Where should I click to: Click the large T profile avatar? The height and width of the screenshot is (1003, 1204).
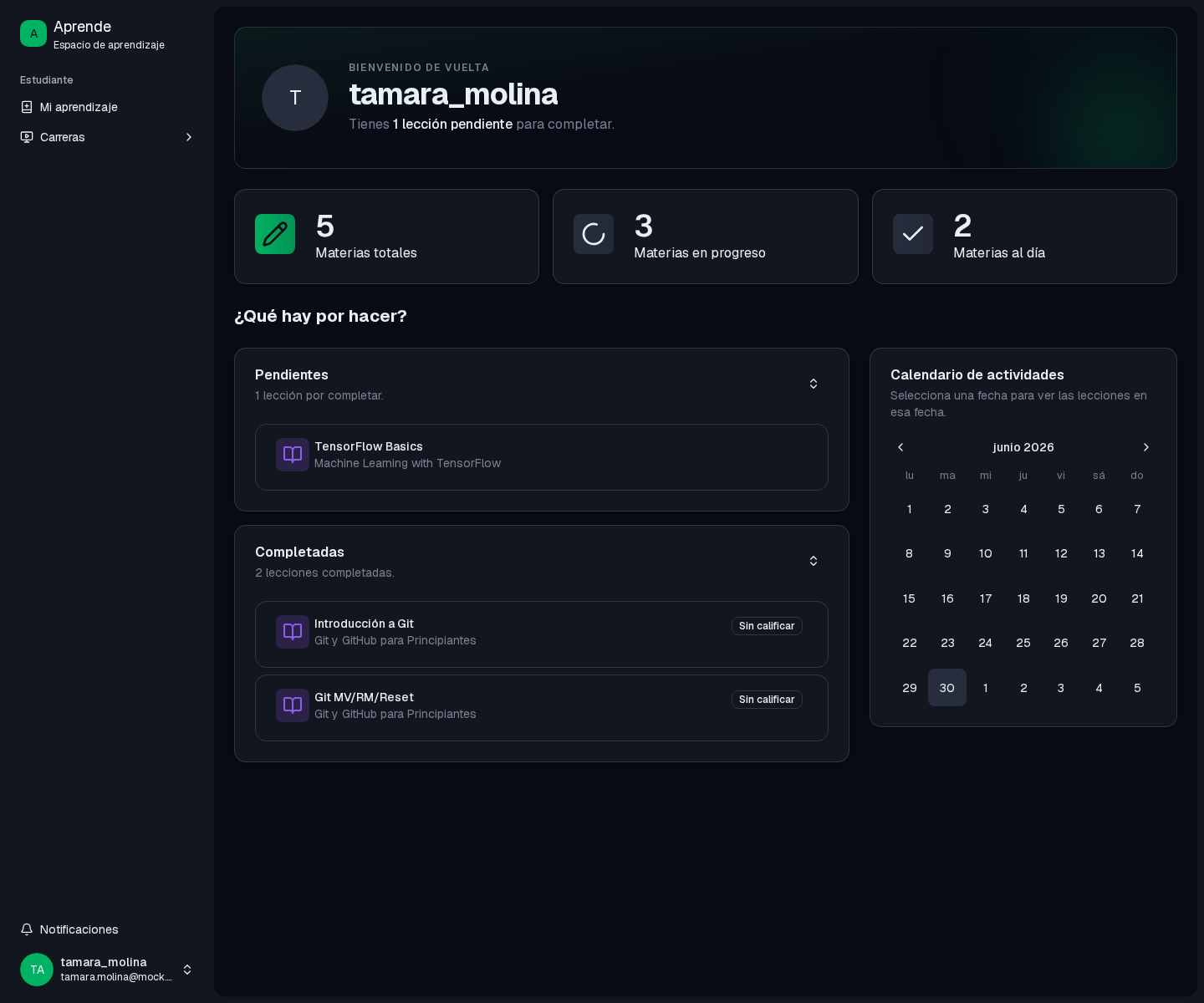295,98
